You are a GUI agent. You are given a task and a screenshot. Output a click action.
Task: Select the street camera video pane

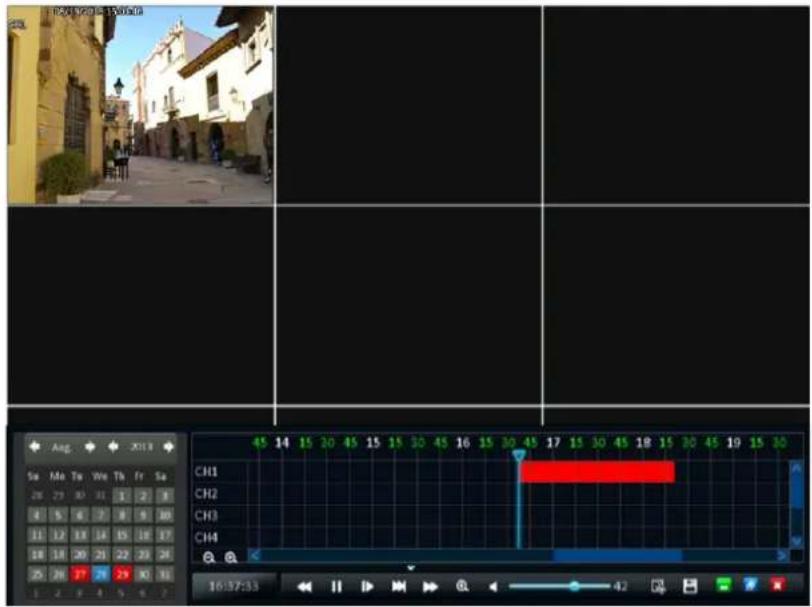point(140,106)
